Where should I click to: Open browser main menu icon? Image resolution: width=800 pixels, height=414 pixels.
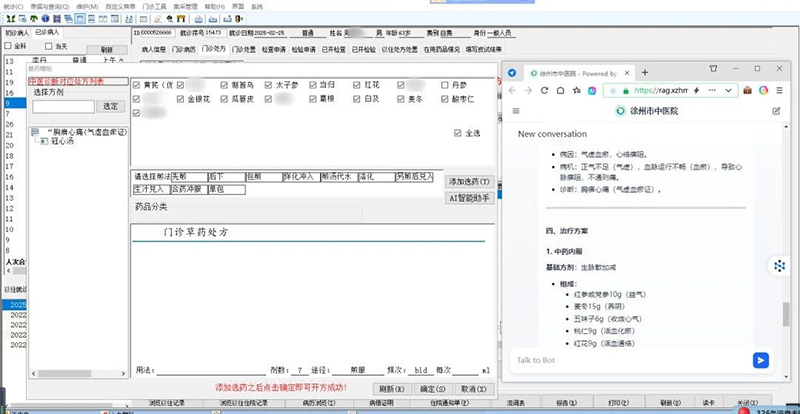(x=779, y=91)
